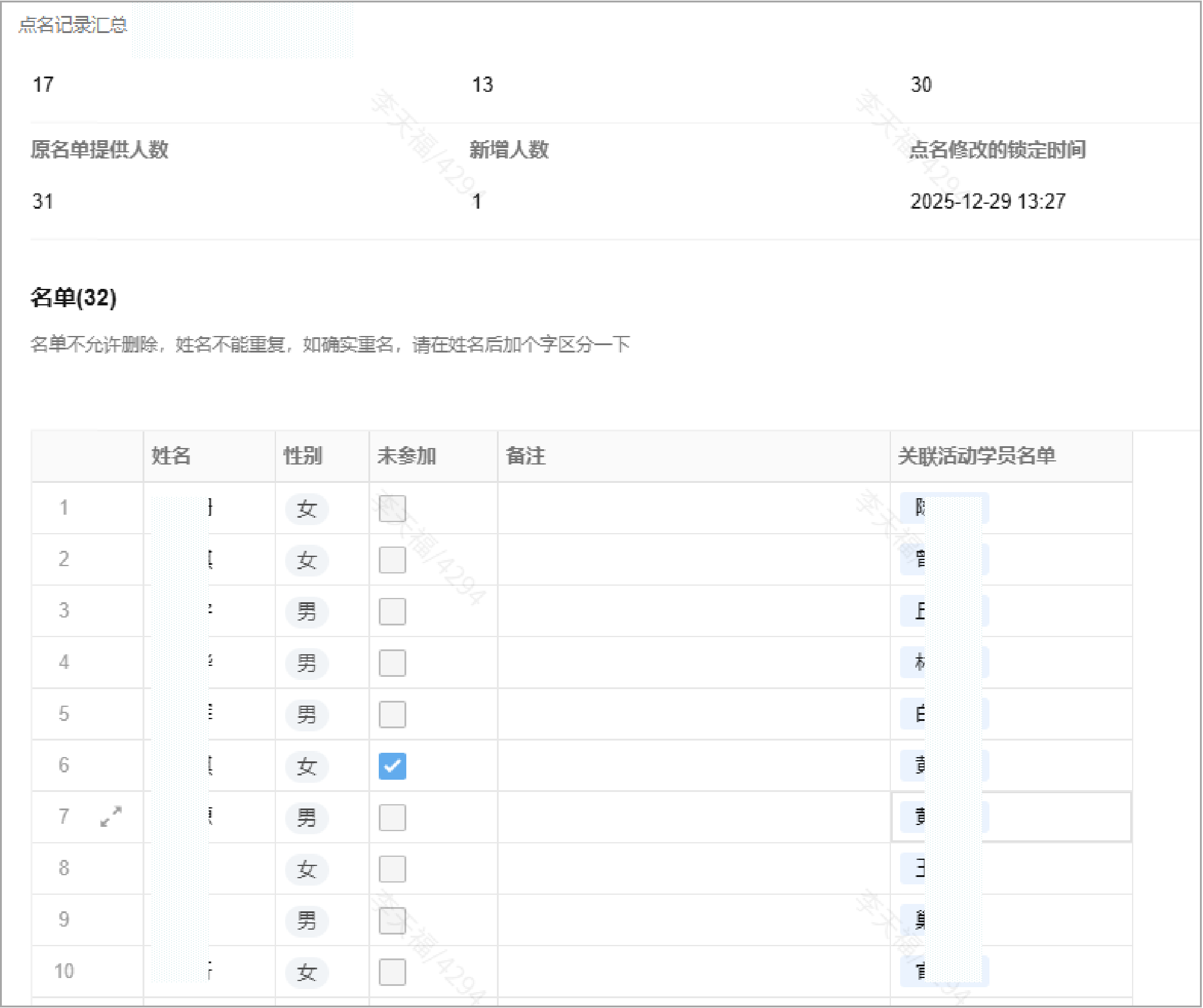The width and height of the screenshot is (1203, 1008).
Task: Click the lock time 2025-12-29 13:27
Action: (x=988, y=201)
